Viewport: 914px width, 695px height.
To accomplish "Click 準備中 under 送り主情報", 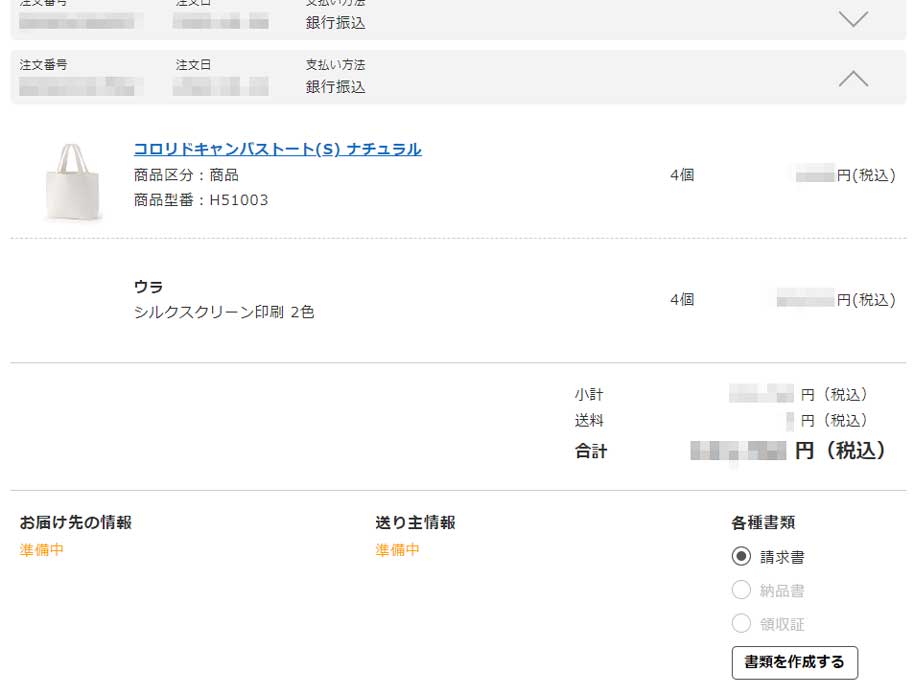I will [x=397, y=550].
